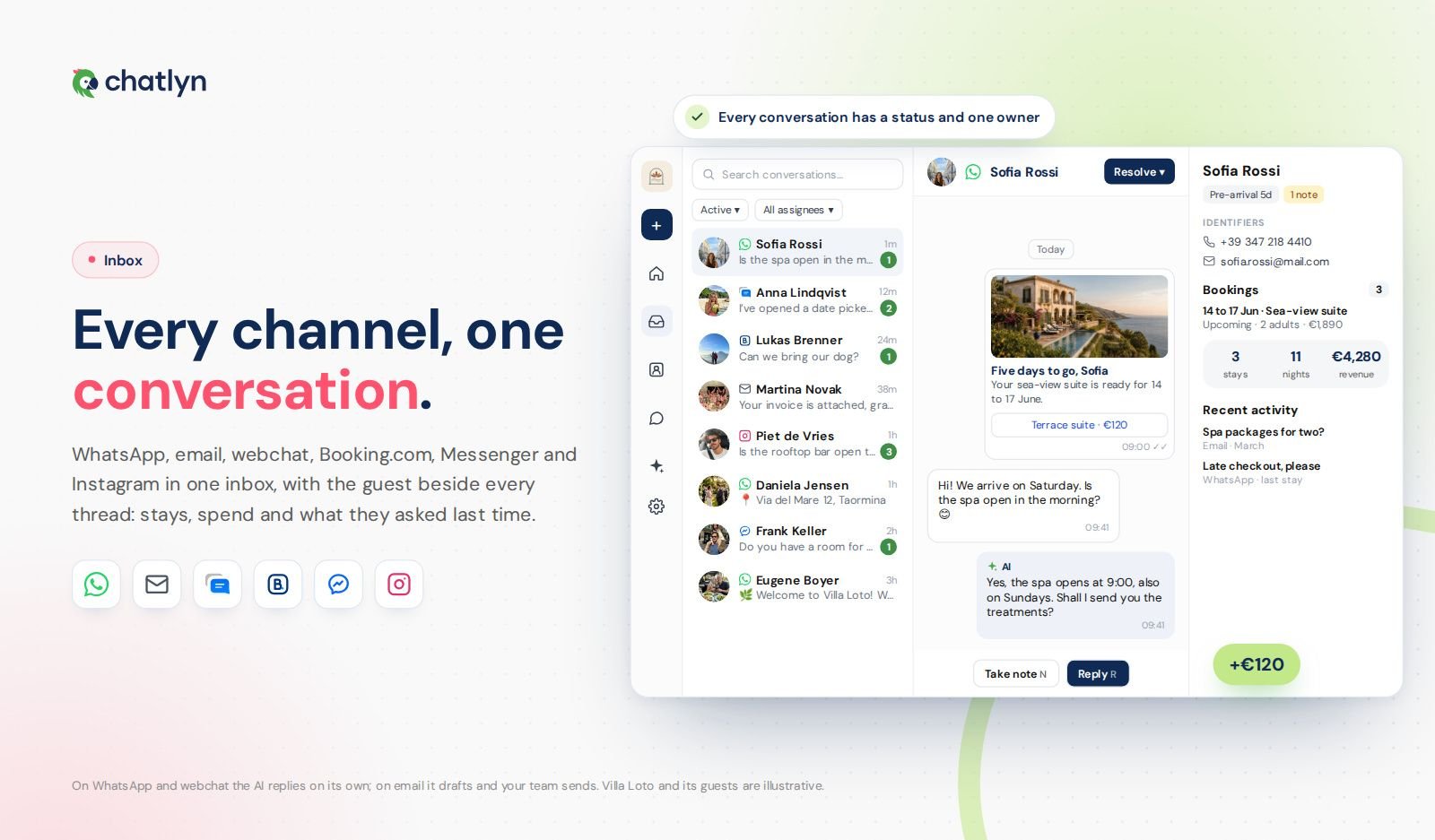Viewport: 1435px width, 840px height.
Task: Open Martina Novak conversation
Action: tap(797, 396)
